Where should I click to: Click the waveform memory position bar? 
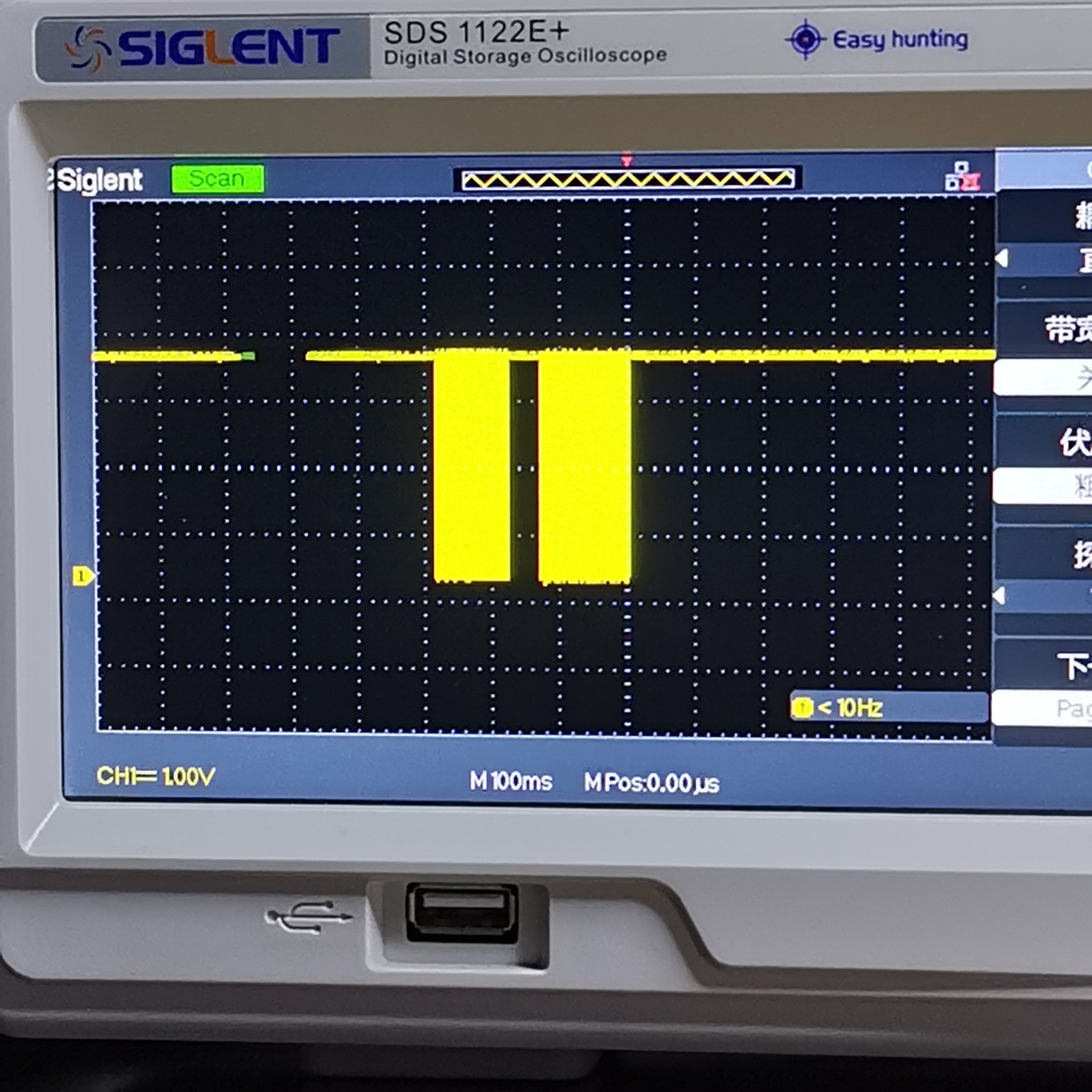(x=627, y=180)
